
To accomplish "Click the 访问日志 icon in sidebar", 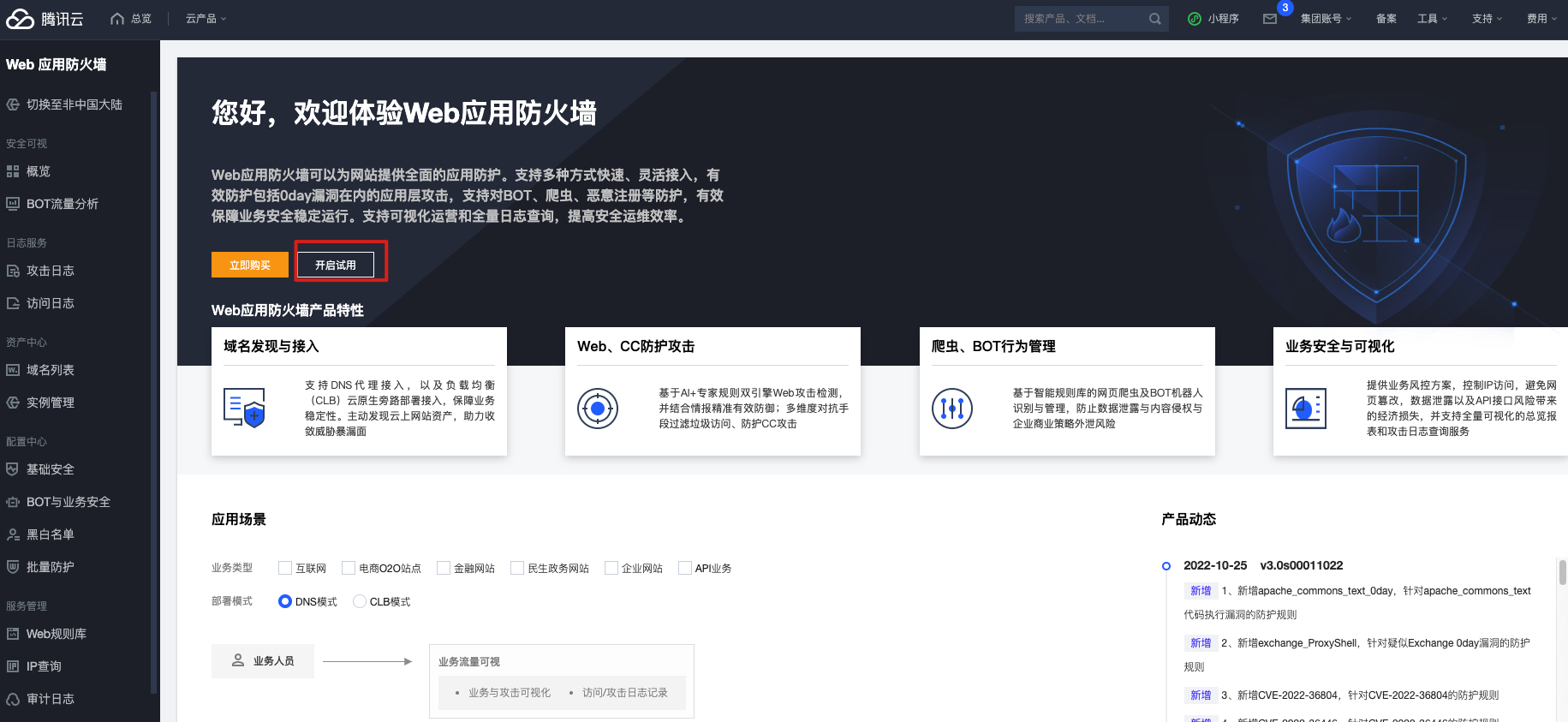I will [13, 303].
